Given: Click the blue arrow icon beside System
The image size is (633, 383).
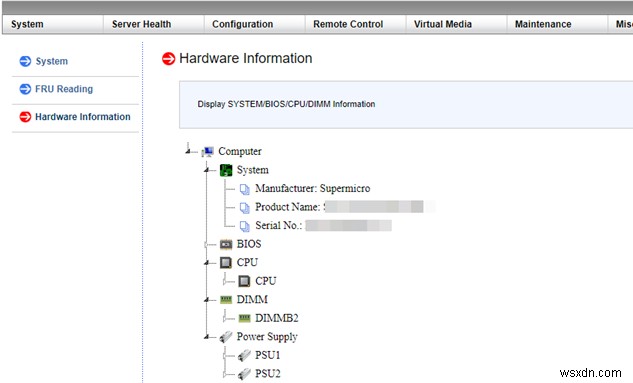Looking at the screenshot, I should pos(25,61).
